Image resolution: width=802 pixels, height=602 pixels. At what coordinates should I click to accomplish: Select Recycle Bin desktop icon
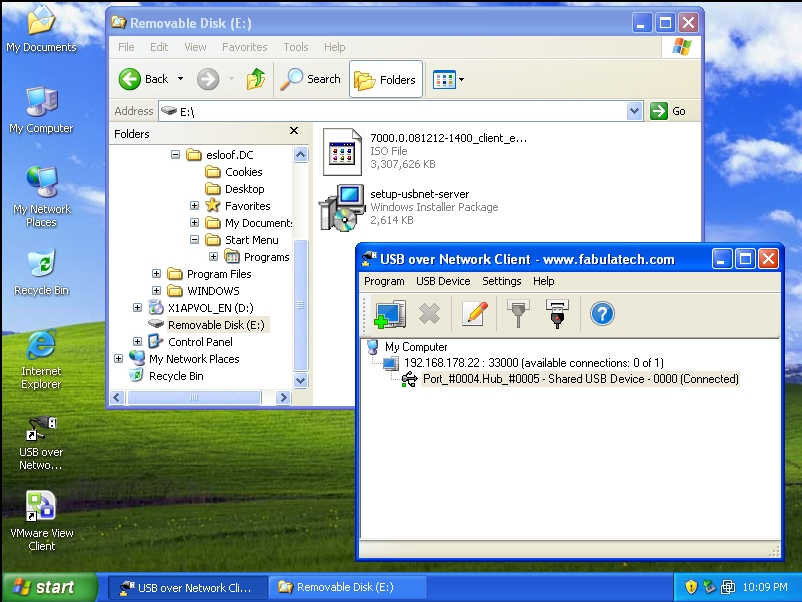pyautogui.click(x=41, y=272)
